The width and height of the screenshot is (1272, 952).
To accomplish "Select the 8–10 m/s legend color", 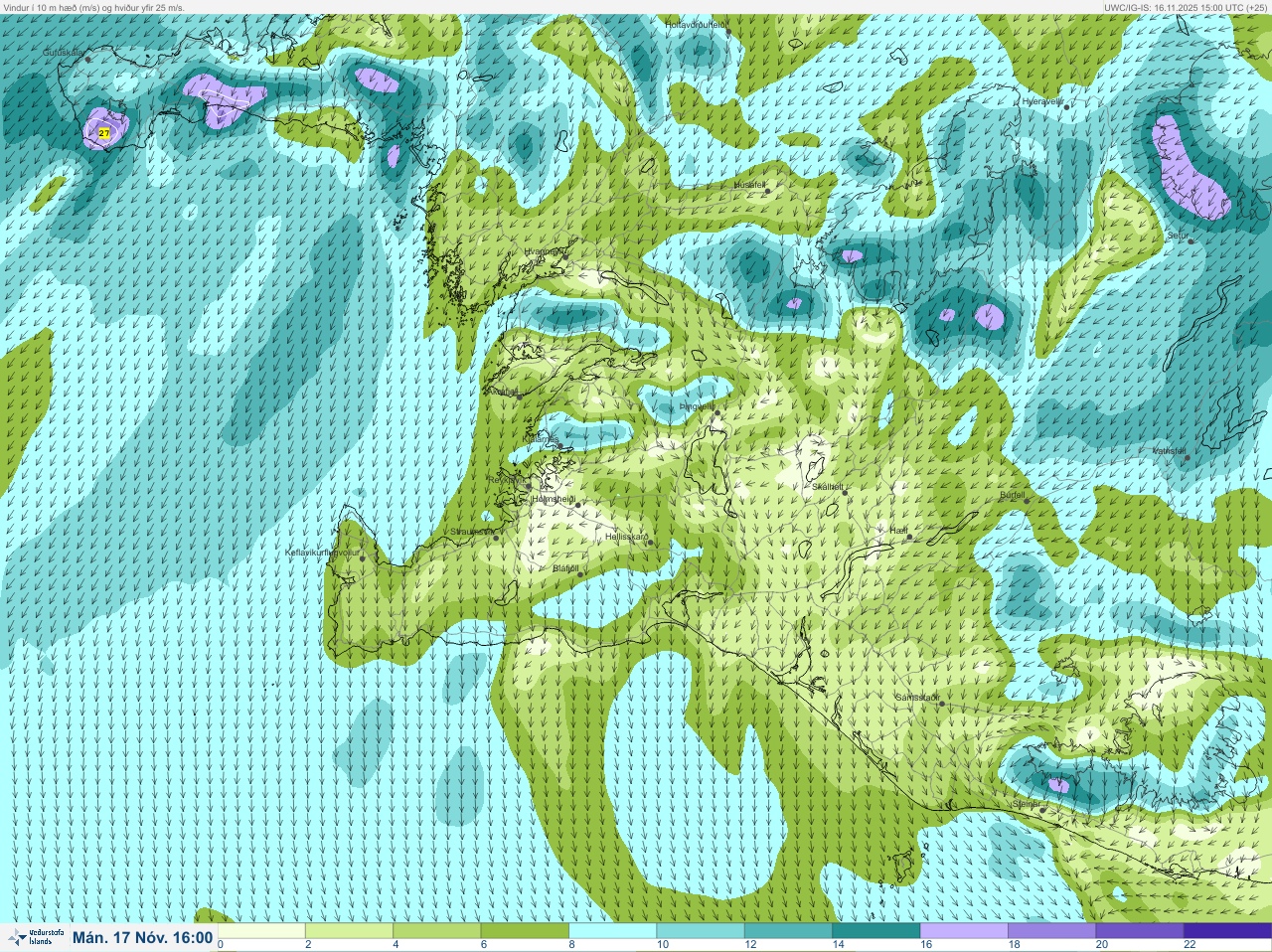I will click(x=613, y=931).
